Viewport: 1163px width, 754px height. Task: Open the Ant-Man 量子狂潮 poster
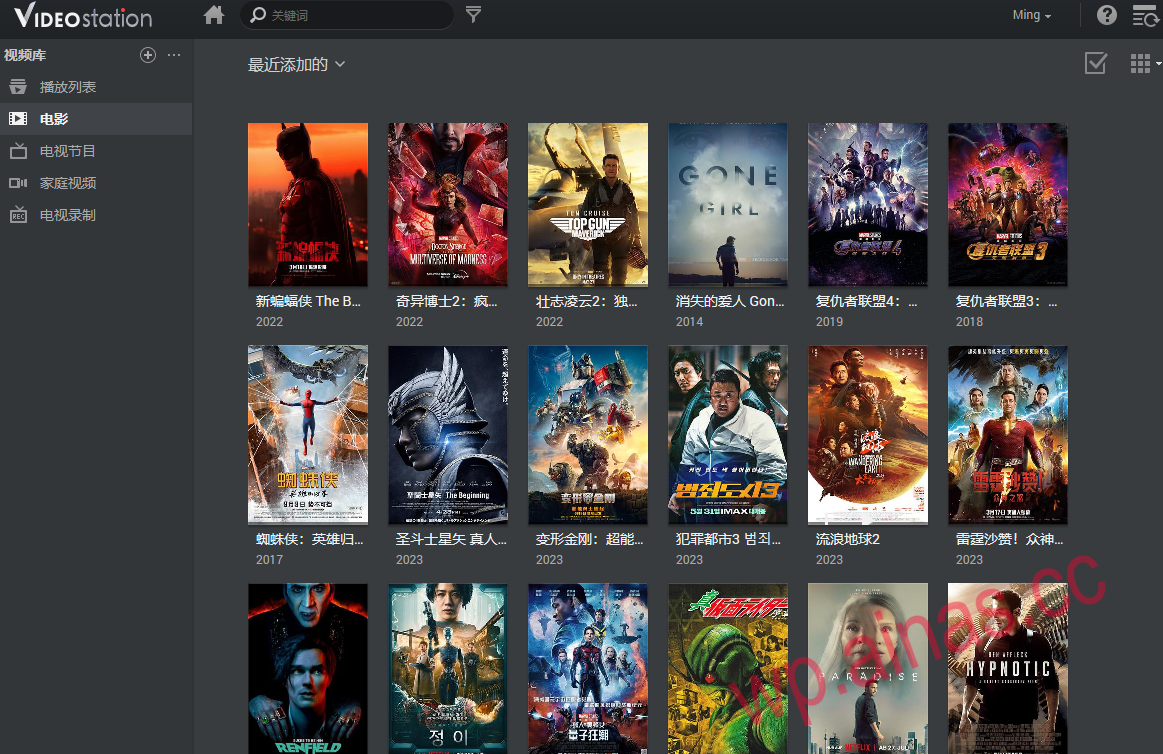pos(587,669)
